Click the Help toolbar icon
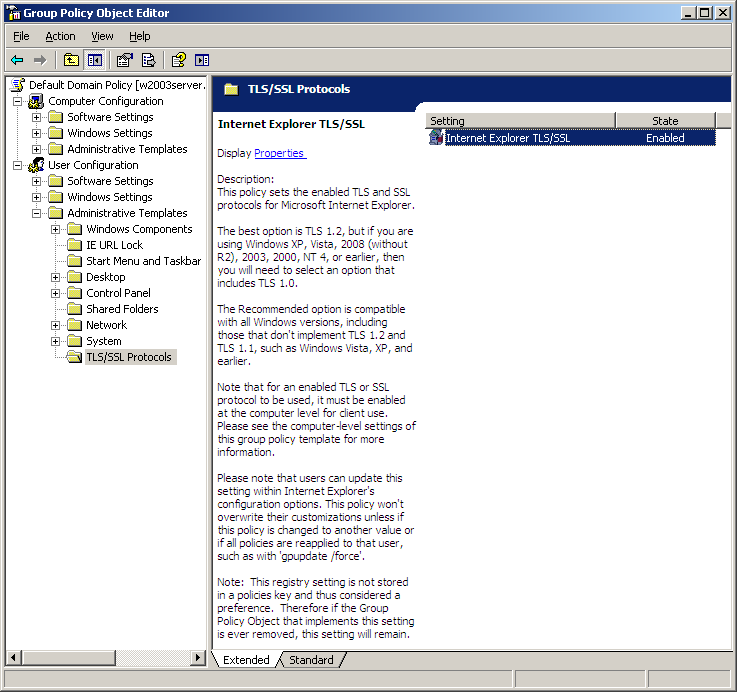 [x=179, y=60]
